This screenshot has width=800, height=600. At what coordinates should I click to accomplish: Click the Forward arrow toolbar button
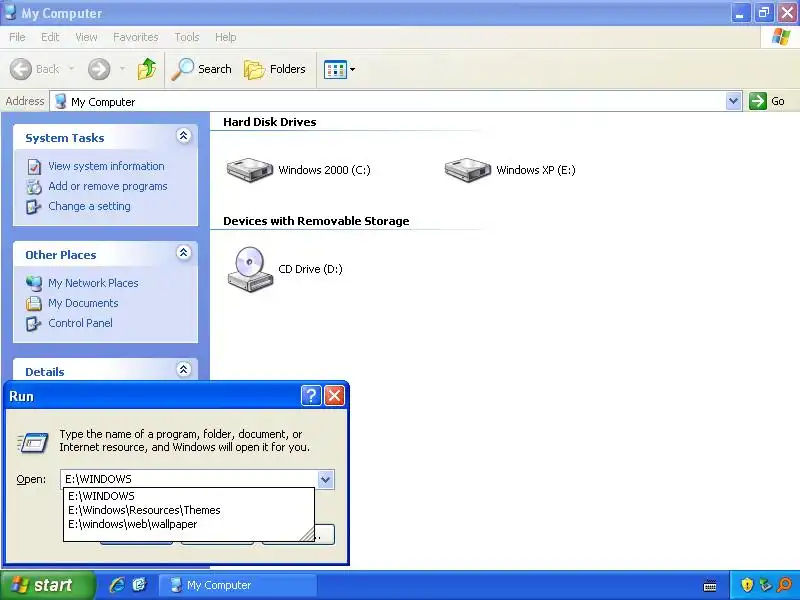99,69
